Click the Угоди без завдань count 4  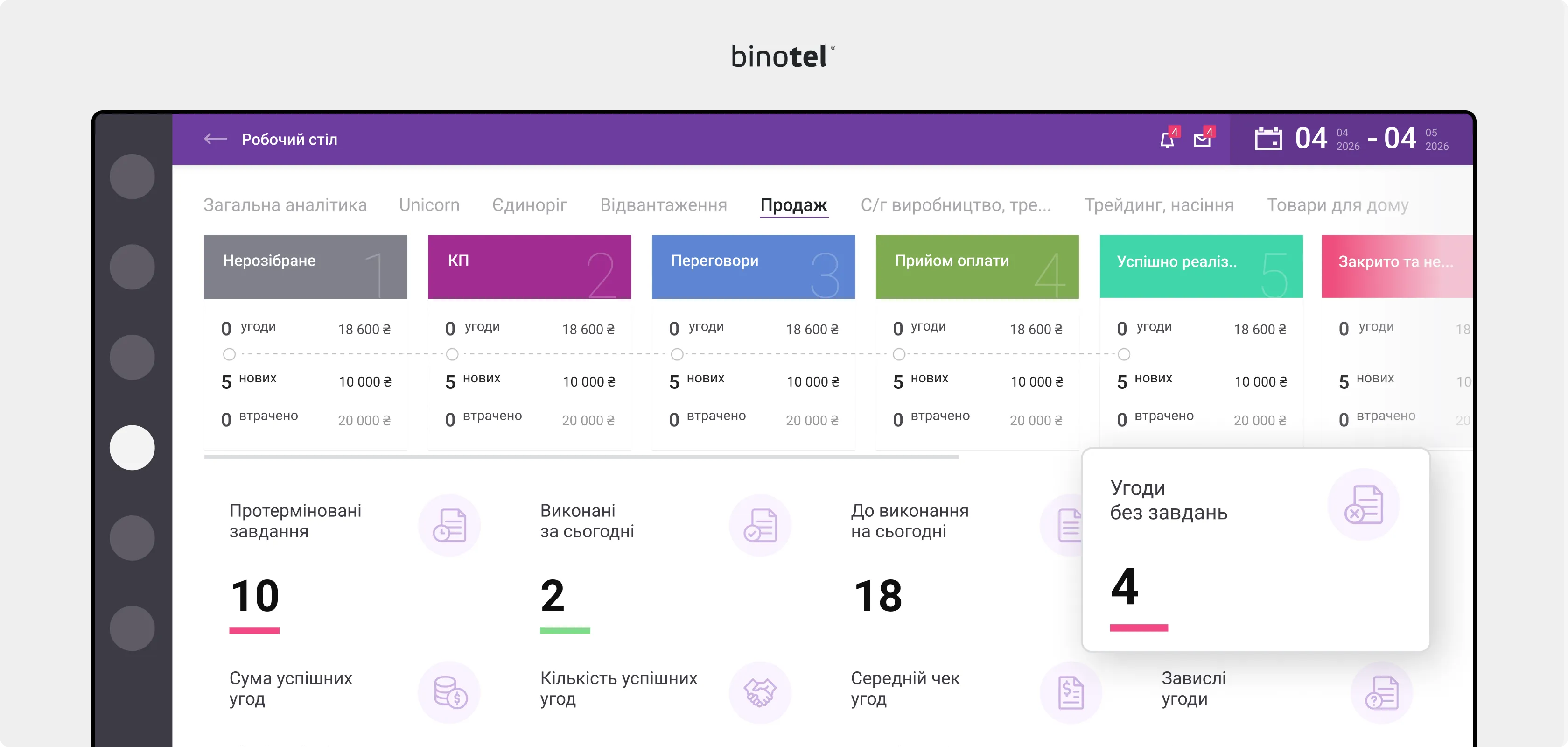(x=1124, y=586)
